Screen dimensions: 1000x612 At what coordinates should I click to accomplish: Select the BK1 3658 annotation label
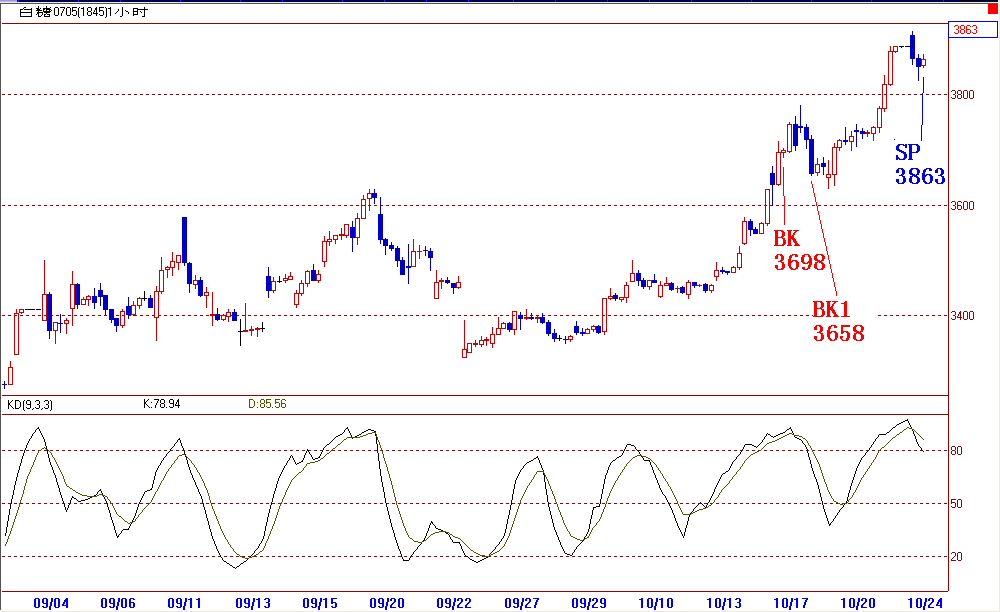tap(837, 321)
